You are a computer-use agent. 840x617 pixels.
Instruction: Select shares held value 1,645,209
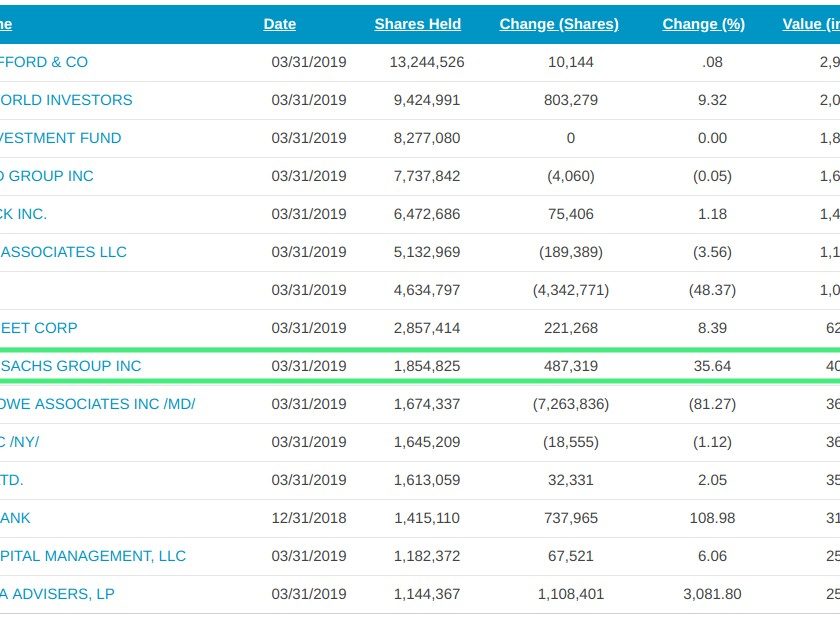[427, 442]
